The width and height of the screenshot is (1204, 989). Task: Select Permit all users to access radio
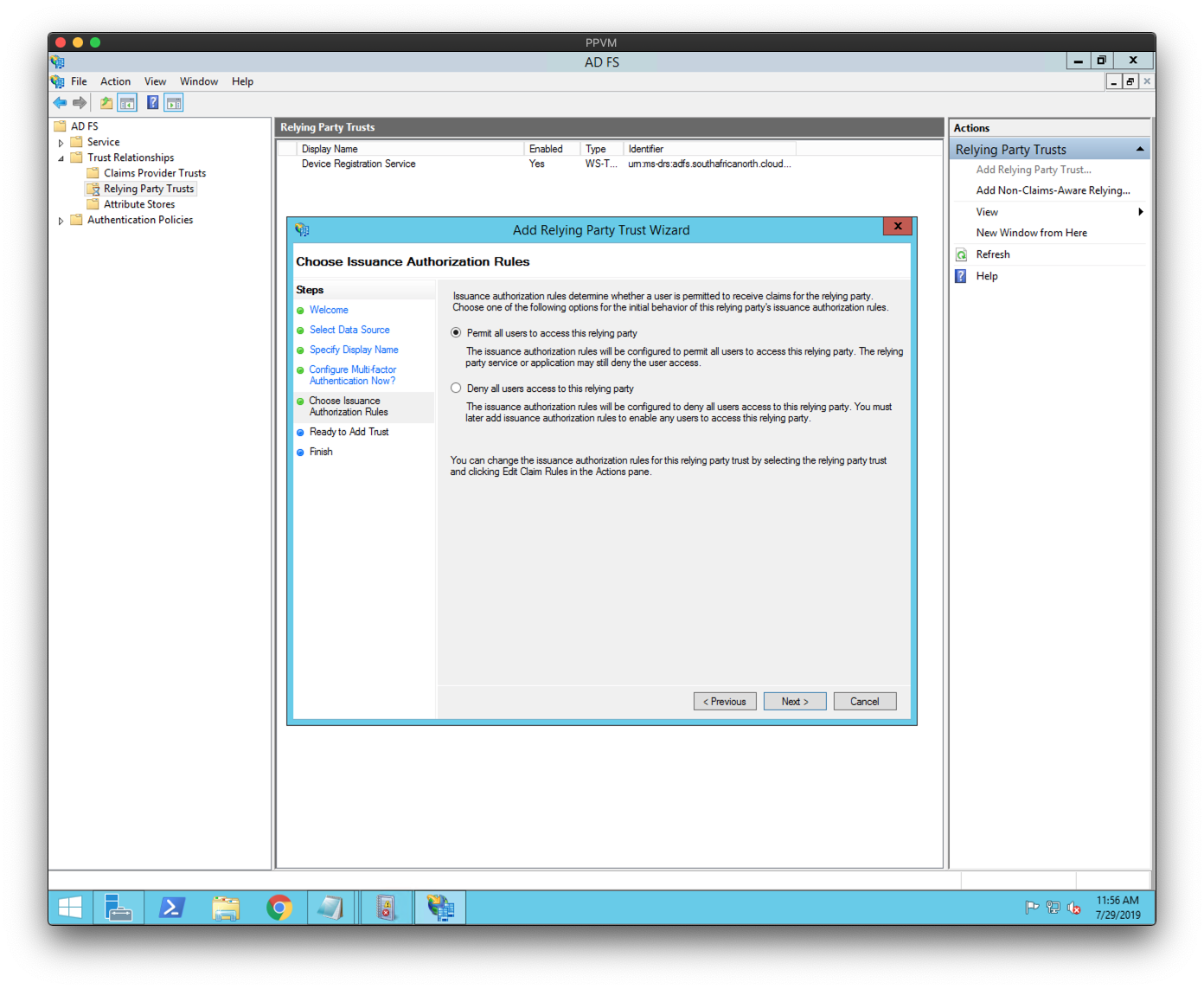pos(456,333)
